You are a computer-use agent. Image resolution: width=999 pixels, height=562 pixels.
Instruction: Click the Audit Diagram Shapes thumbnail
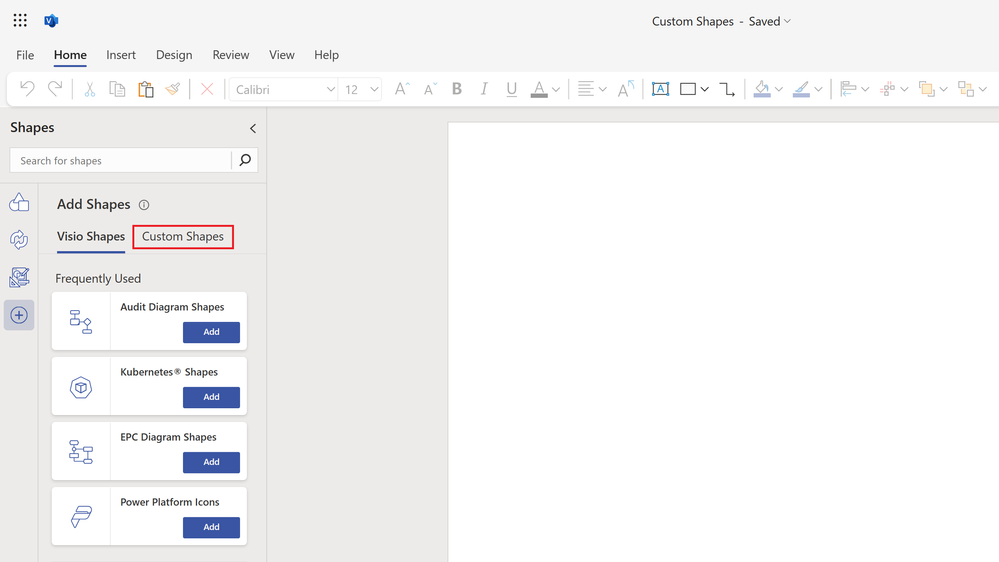(81, 321)
